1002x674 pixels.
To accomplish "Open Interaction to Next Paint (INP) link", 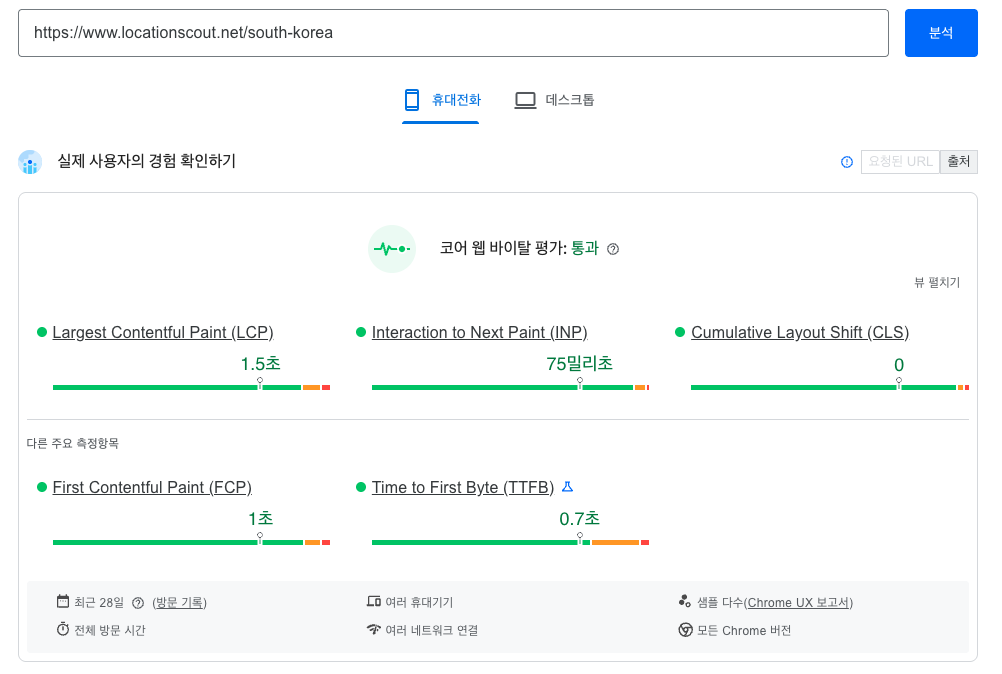I will 479,332.
